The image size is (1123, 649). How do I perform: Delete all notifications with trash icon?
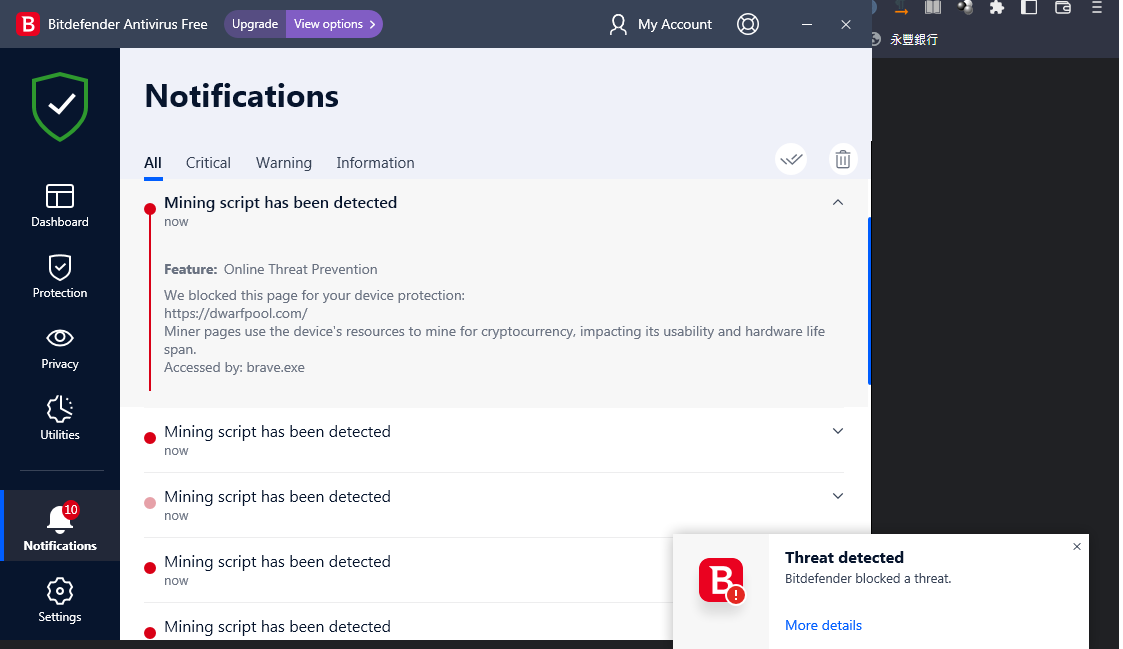click(843, 159)
